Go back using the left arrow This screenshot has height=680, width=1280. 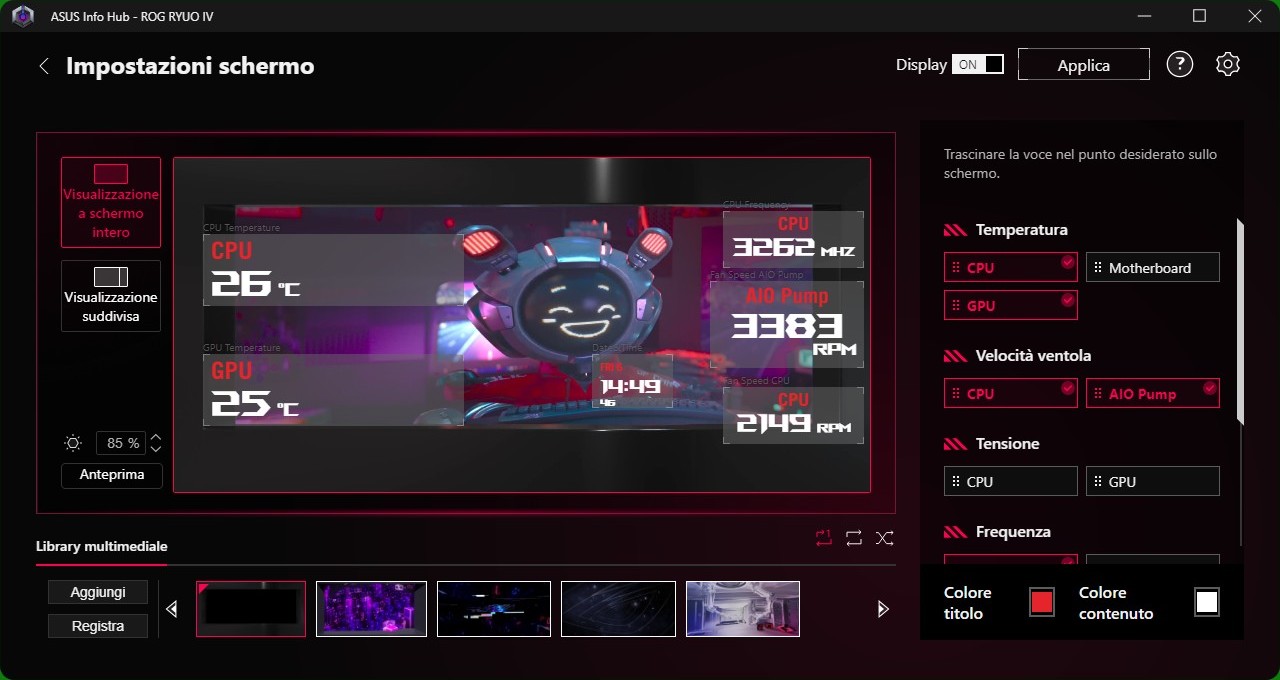(44, 66)
